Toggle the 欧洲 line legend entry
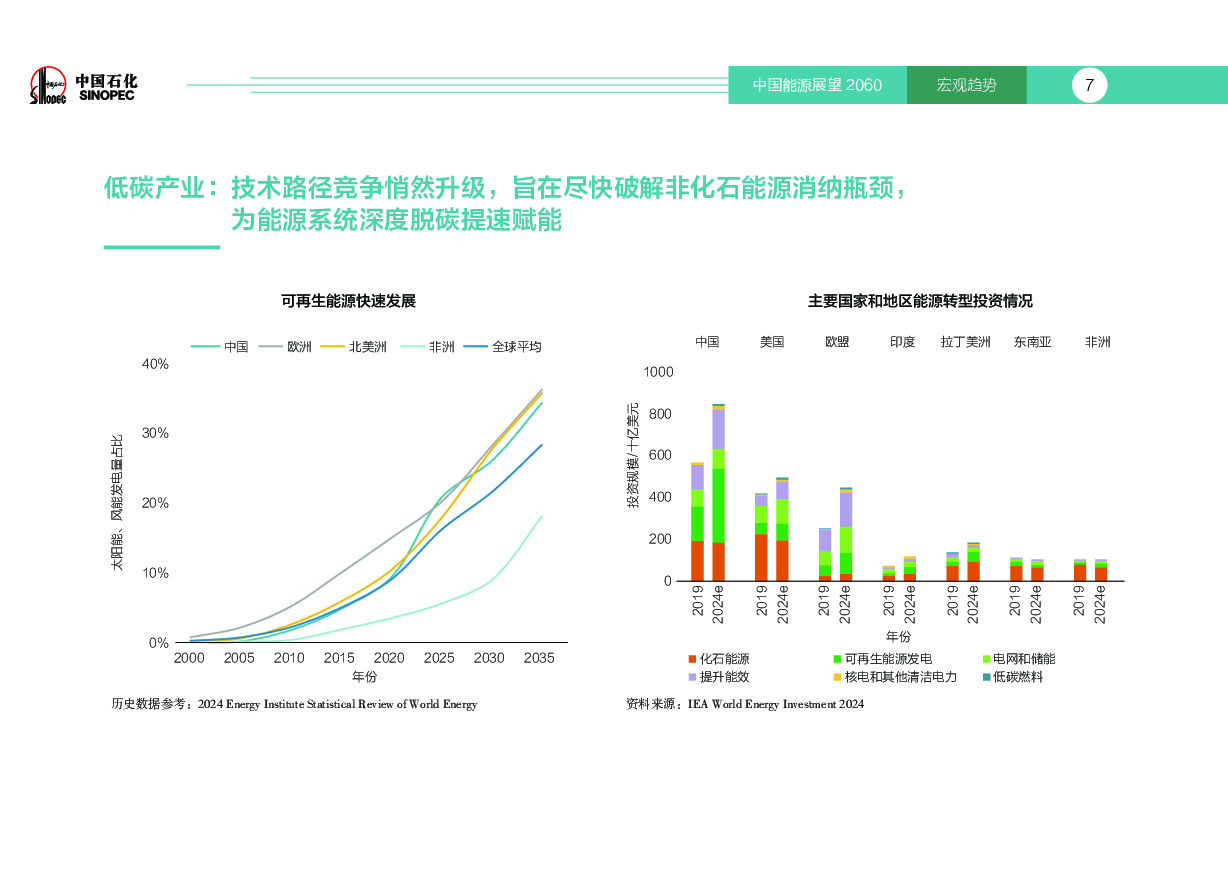This screenshot has height=874, width=1228. pos(286,347)
